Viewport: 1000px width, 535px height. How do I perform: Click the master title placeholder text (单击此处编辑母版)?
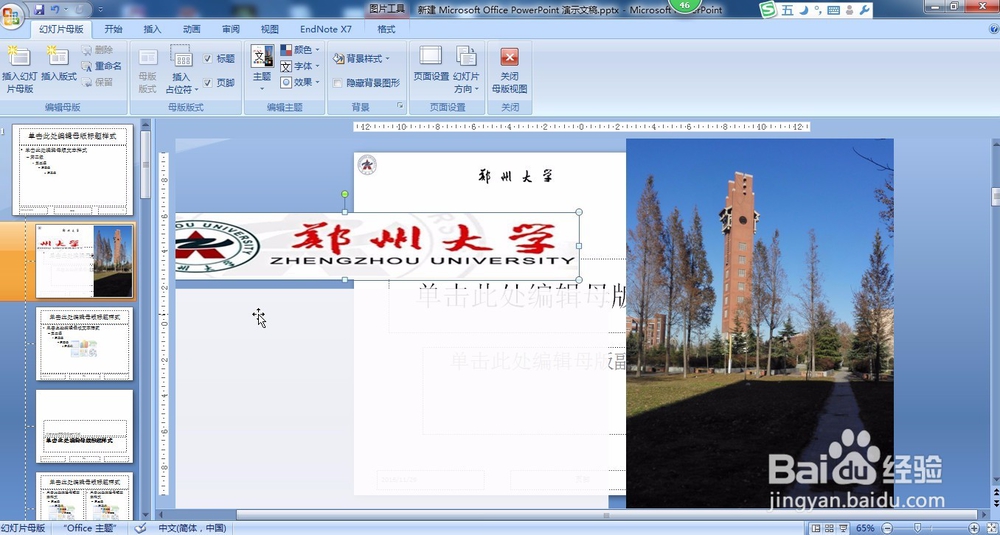(520, 296)
